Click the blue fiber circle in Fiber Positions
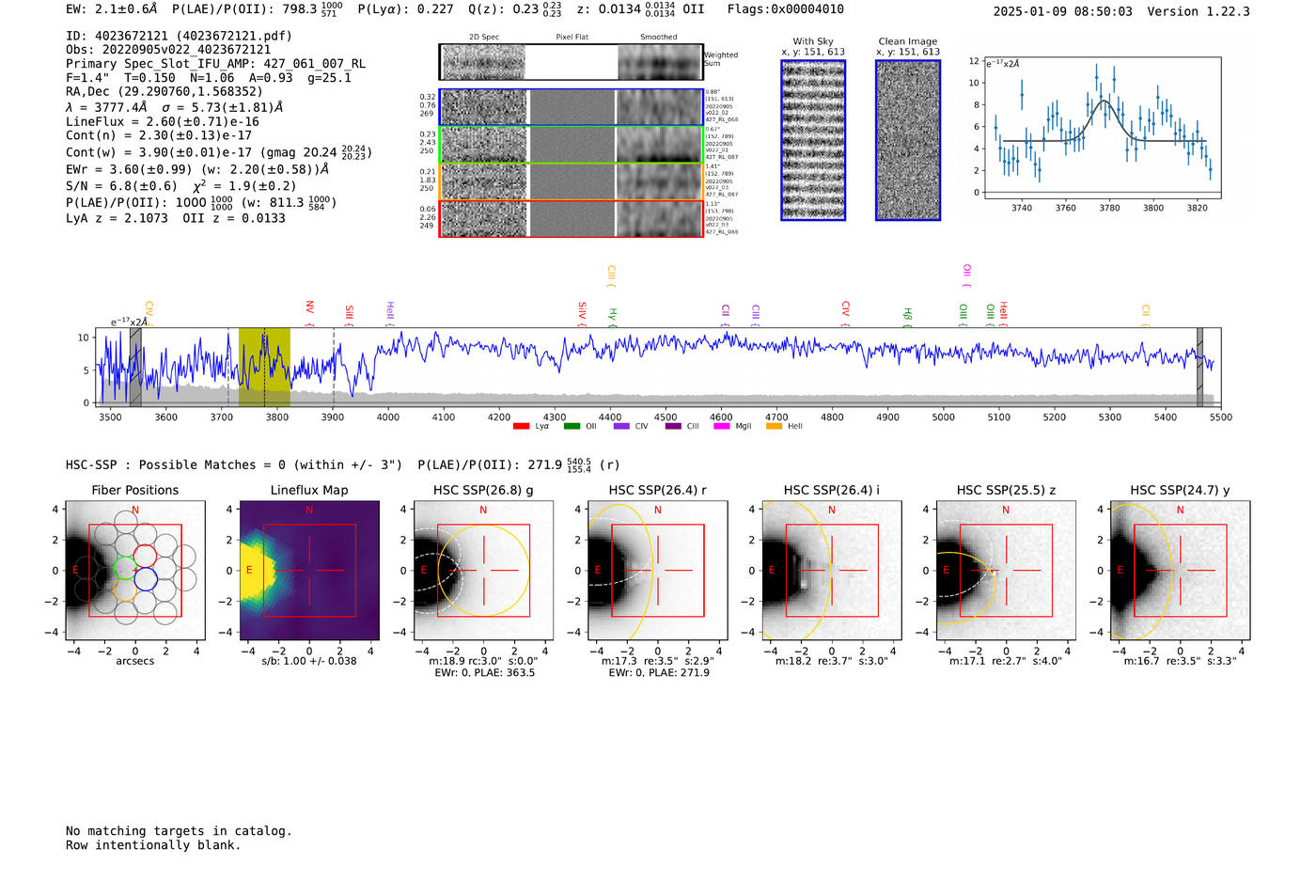Screen dimensions: 1316x896 point(145,579)
